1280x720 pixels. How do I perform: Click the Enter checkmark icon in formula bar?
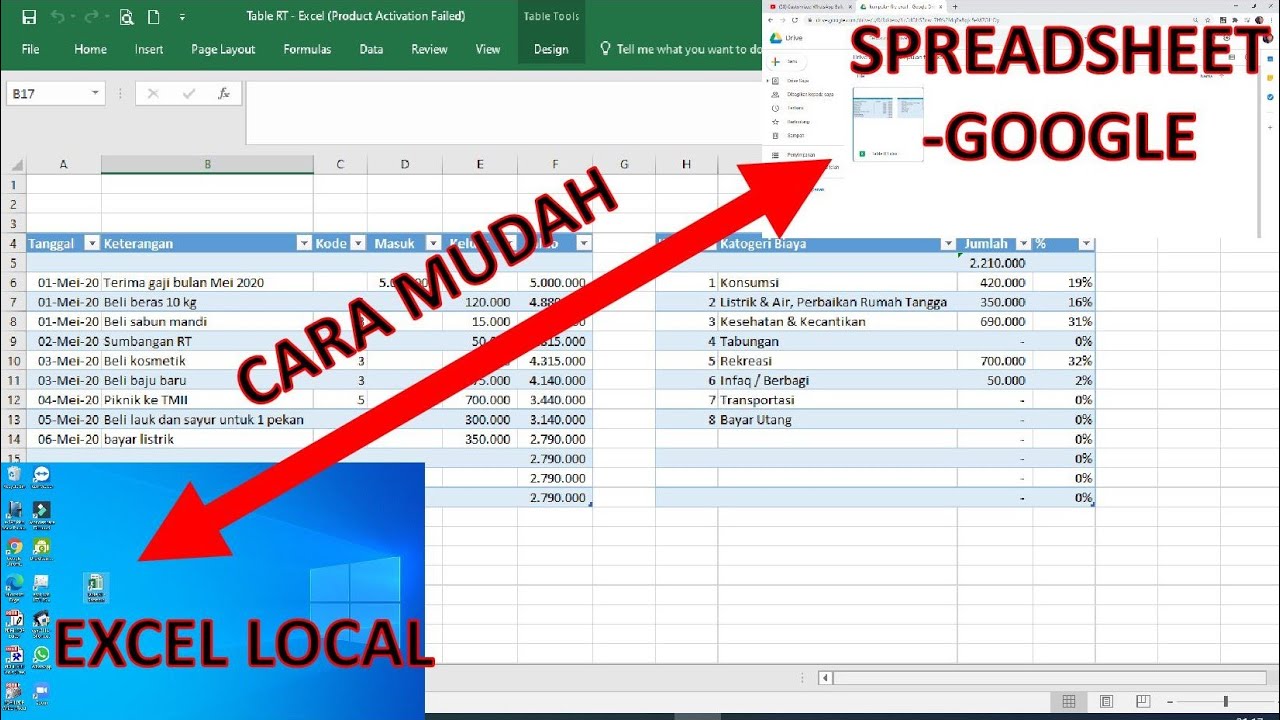tap(188, 93)
